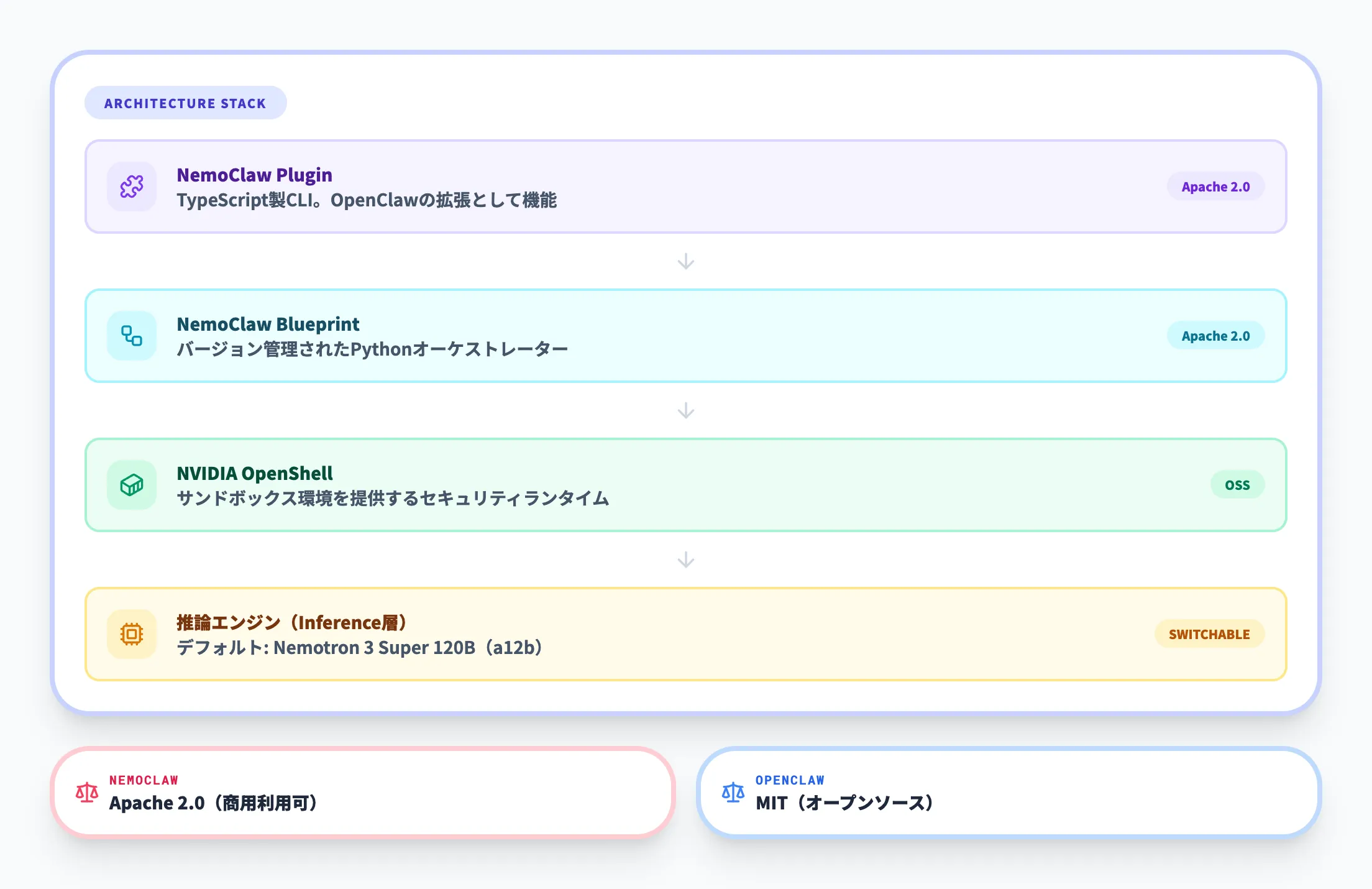Screen dimensions: 1372x889
Task: Click the blue OpenClaw license scale icon
Action: point(733,791)
